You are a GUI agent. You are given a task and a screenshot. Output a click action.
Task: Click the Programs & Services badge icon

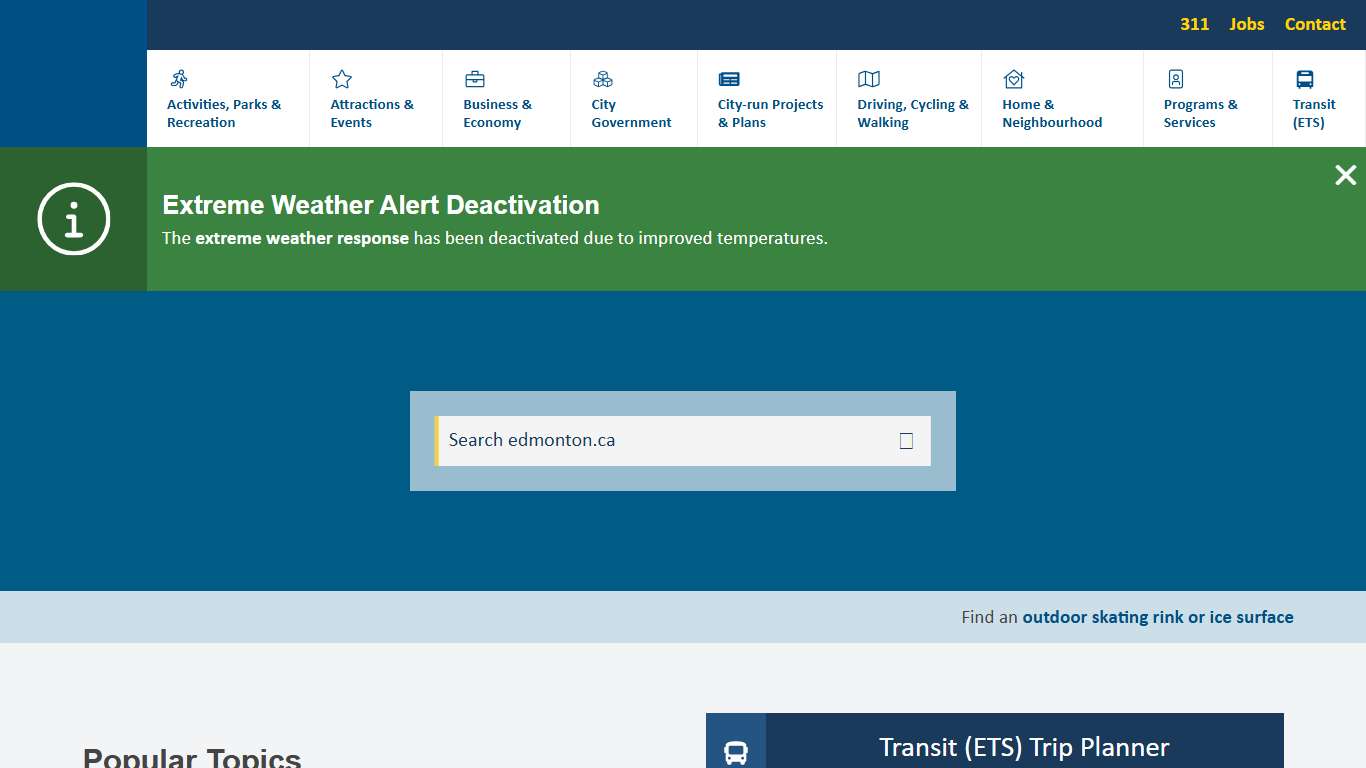click(x=1176, y=79)
